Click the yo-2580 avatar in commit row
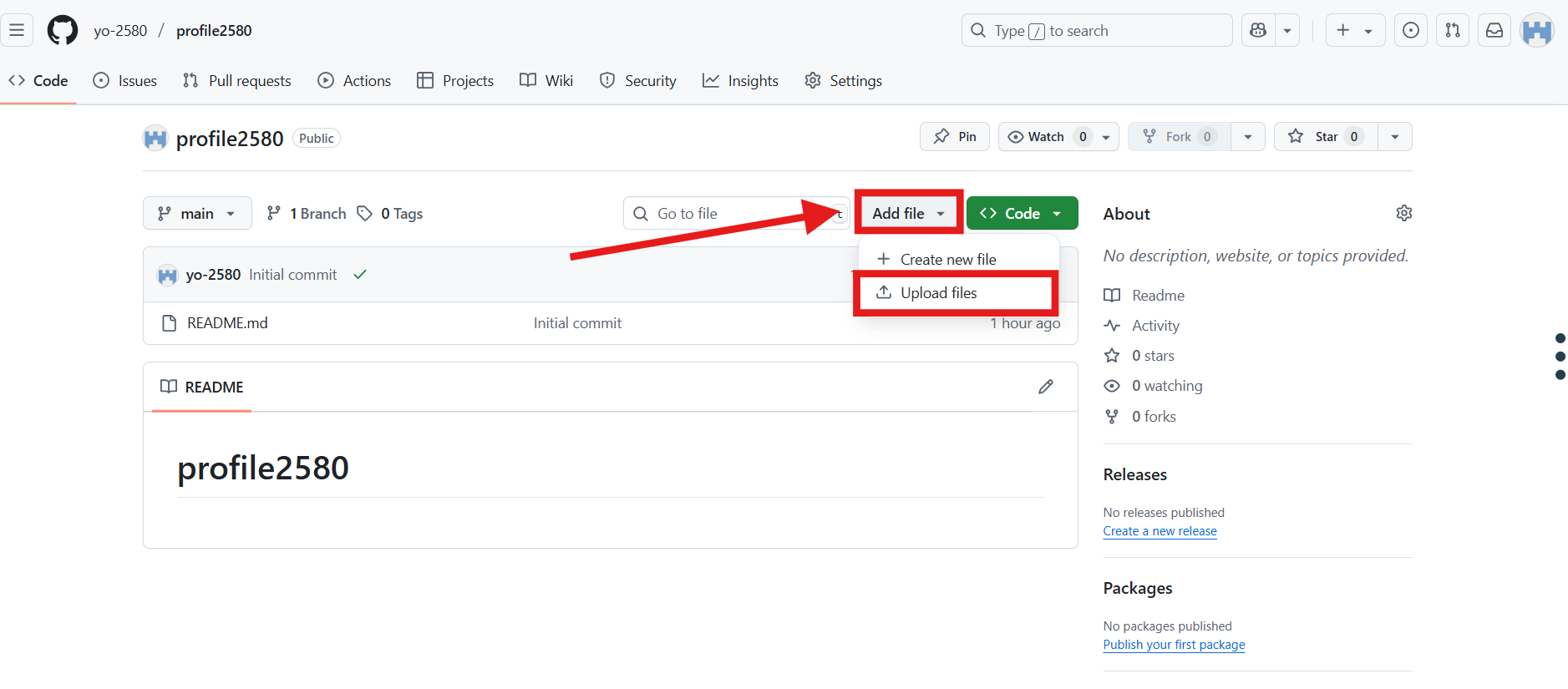Image resolution: width=1568 pixels, height=689 pixels. (168, 275)
